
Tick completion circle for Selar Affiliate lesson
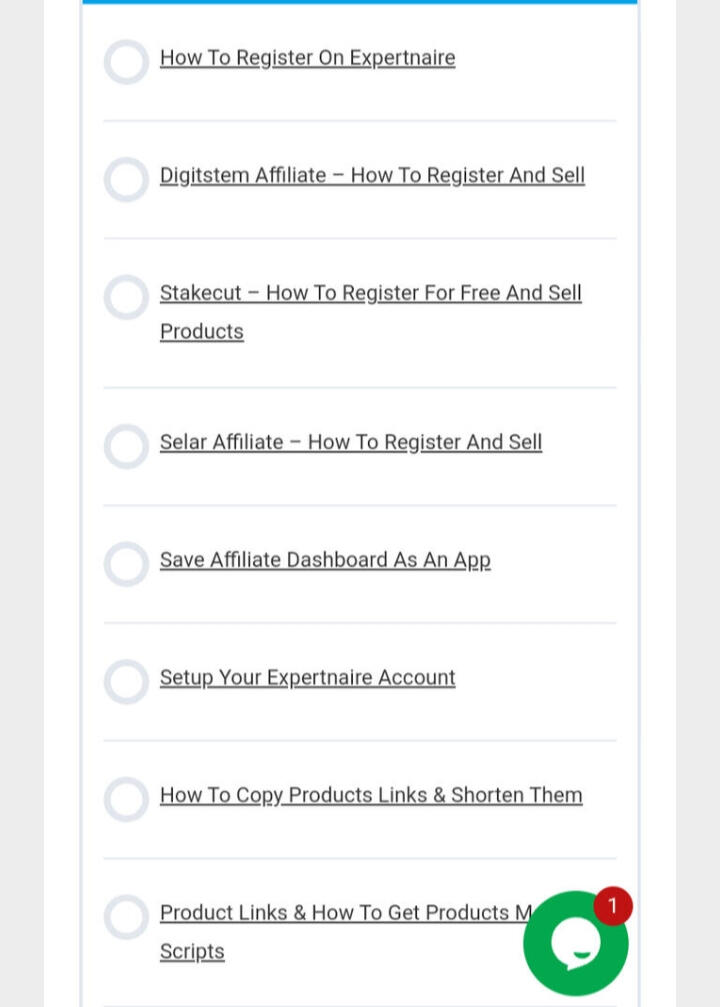[126, 447]
